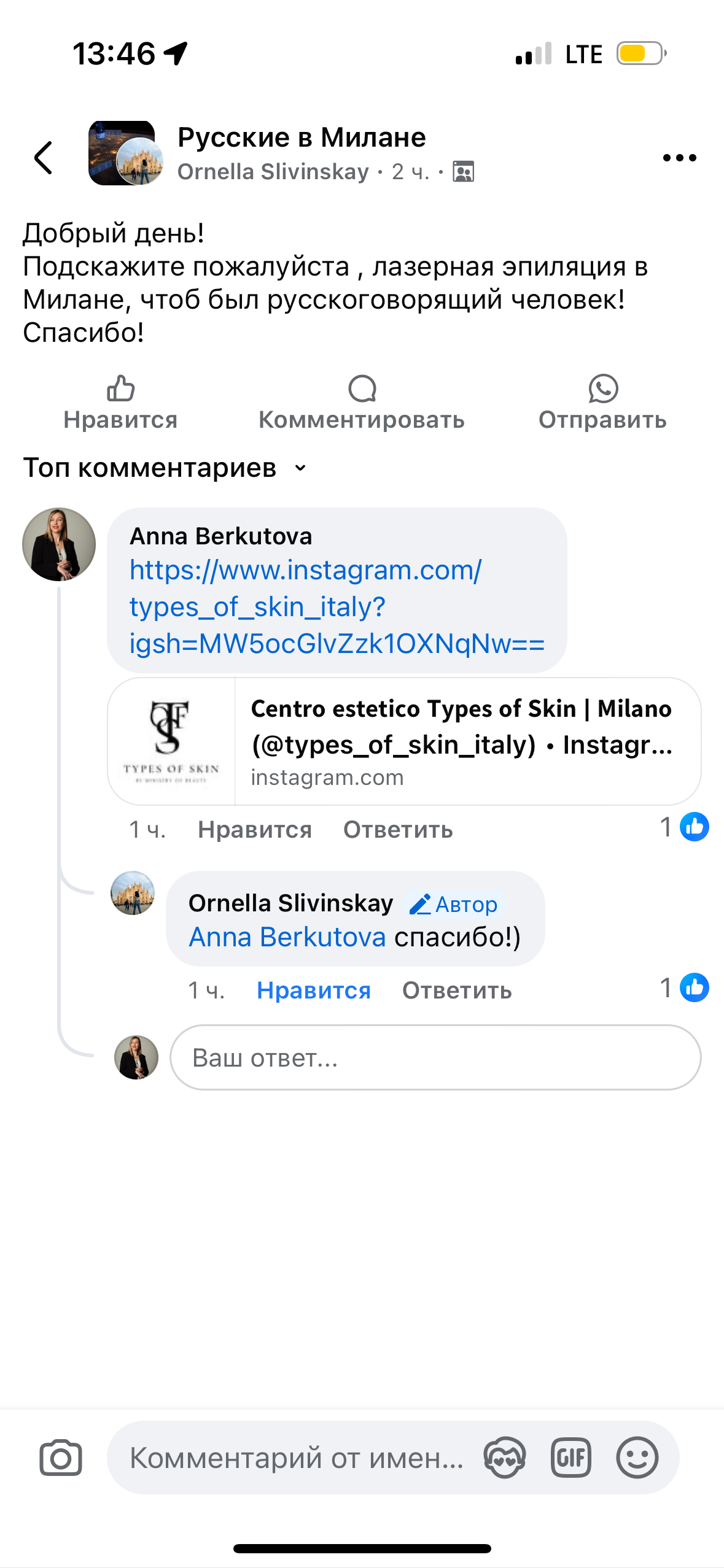Toggle Нравится on Ornella's reply

[x=313, y=991]
